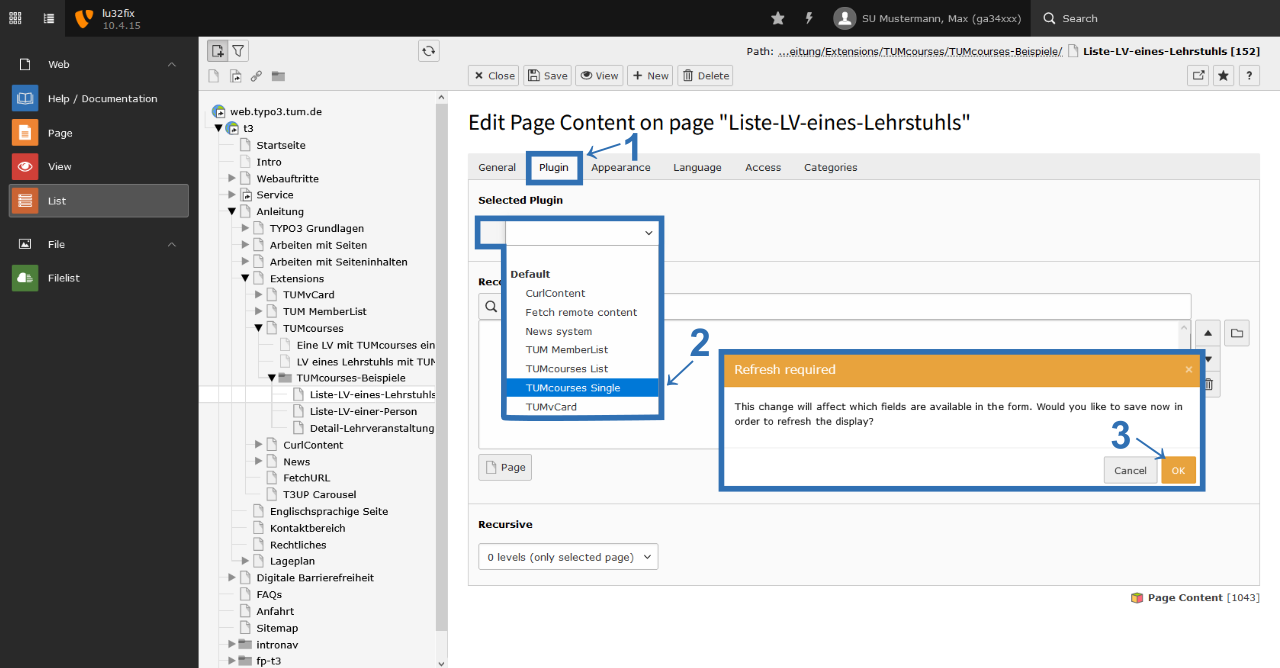Collapse the t3 tree node
The width and height of the screenshot is (1280, 668).
(219, 128)
